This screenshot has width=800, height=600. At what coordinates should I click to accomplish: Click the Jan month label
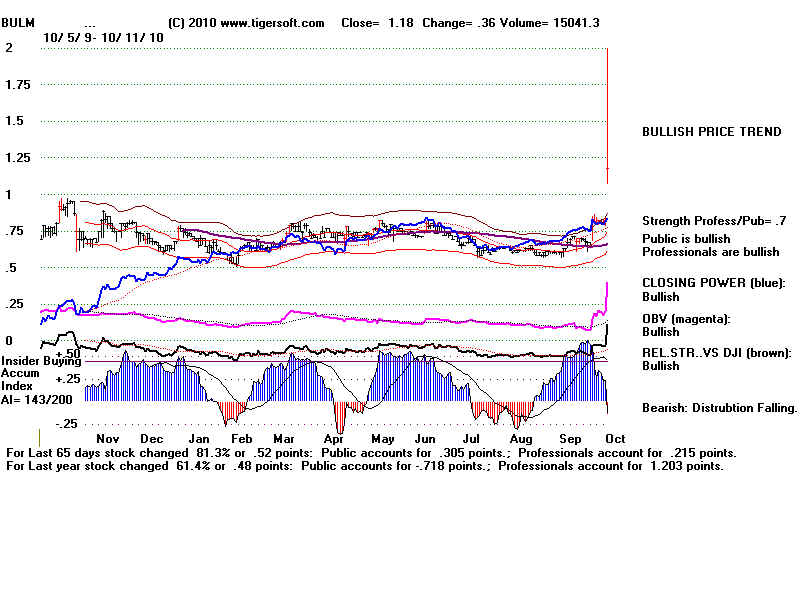[198, 439]
